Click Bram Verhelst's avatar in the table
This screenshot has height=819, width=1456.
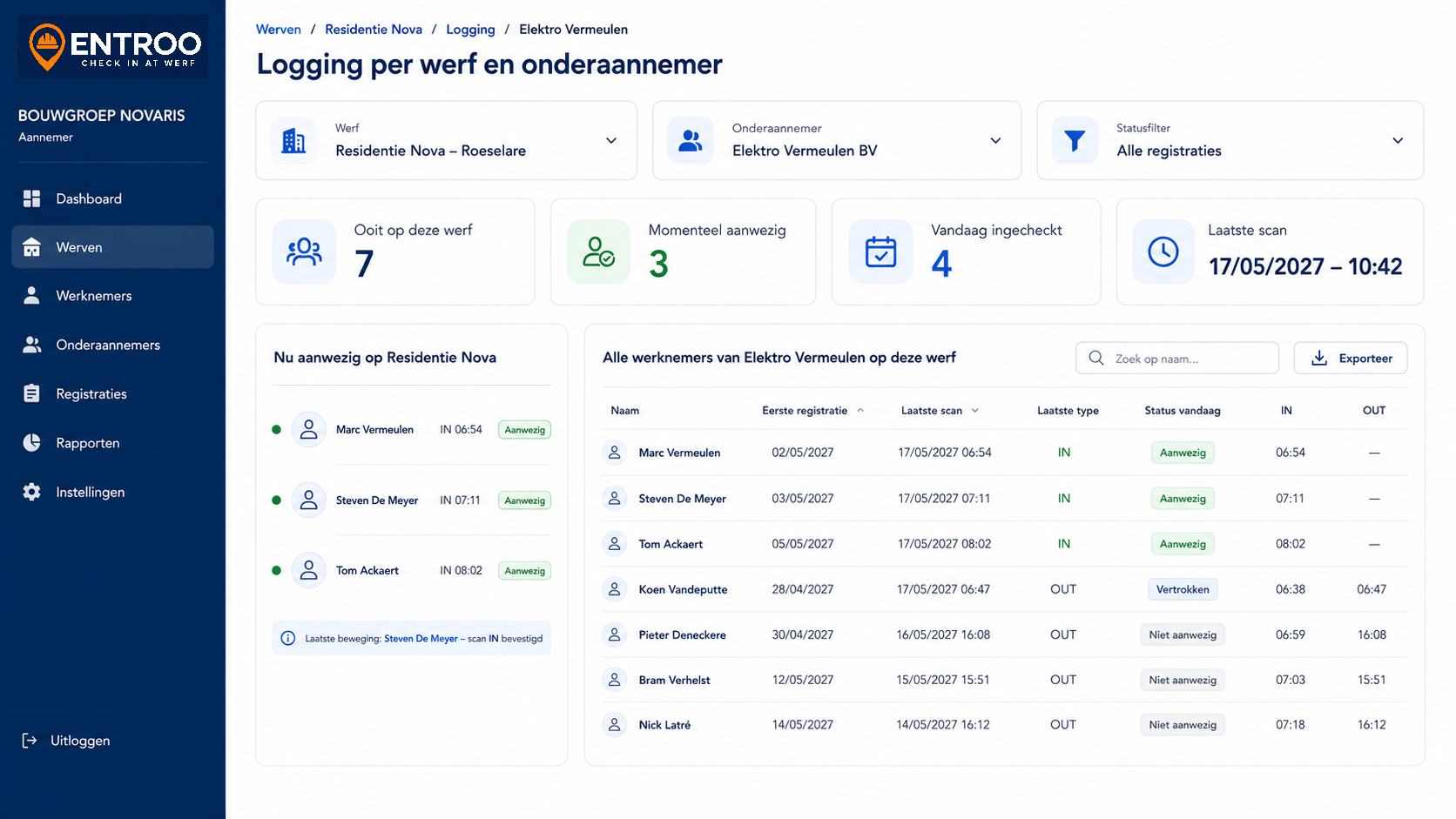point(615,680)
